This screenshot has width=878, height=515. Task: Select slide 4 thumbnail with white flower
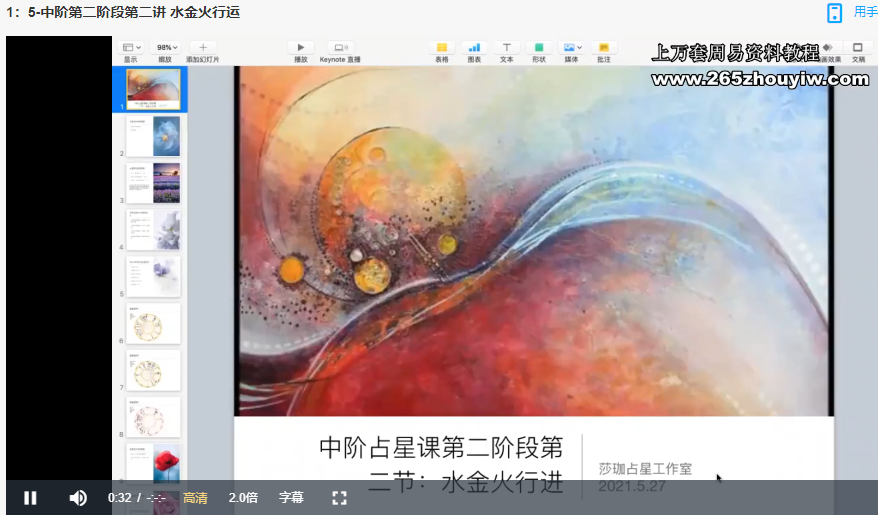[x=153, y=230]
